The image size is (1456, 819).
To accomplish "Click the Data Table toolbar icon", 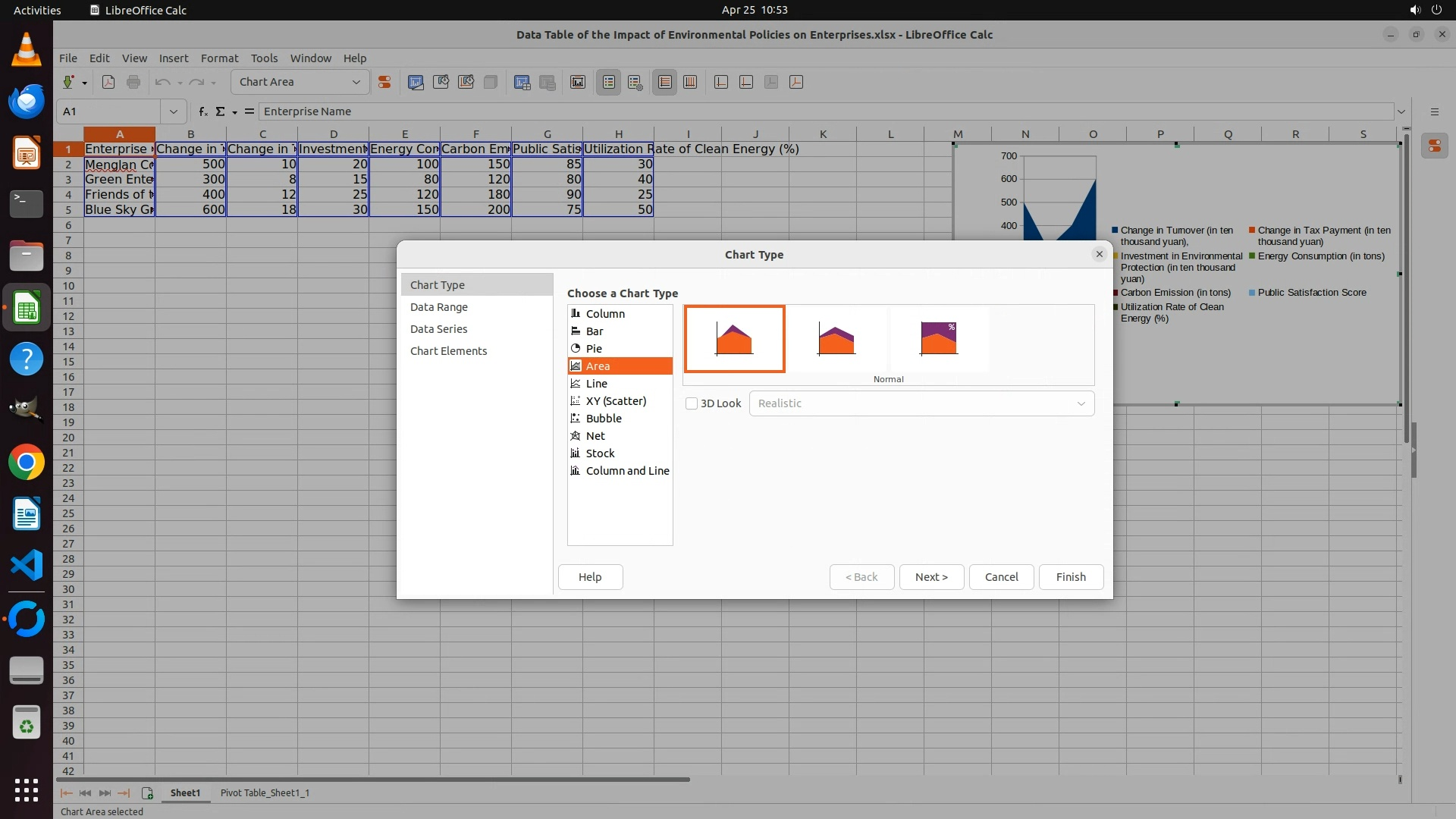I will (522, 83).
